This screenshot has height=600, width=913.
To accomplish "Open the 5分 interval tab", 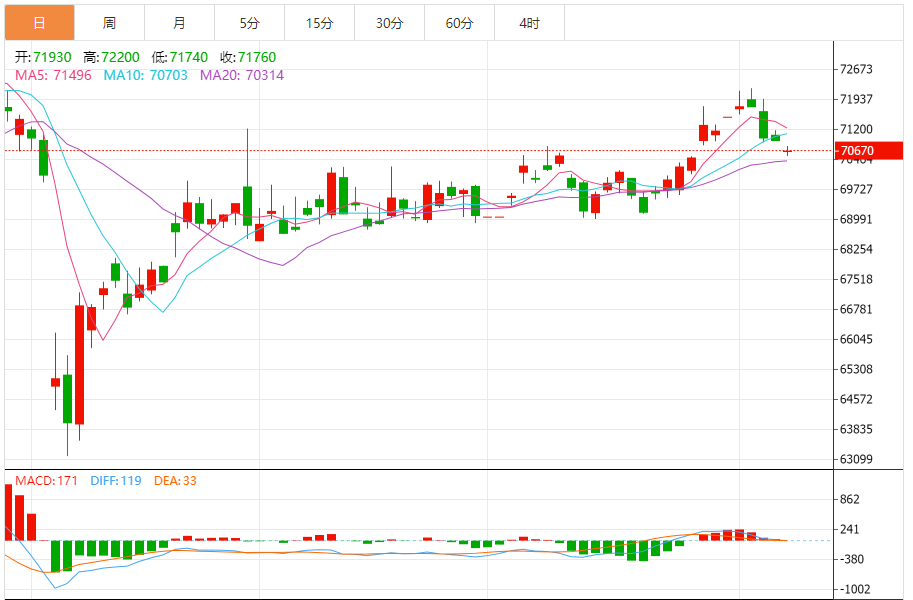I will tap(249, 23).
